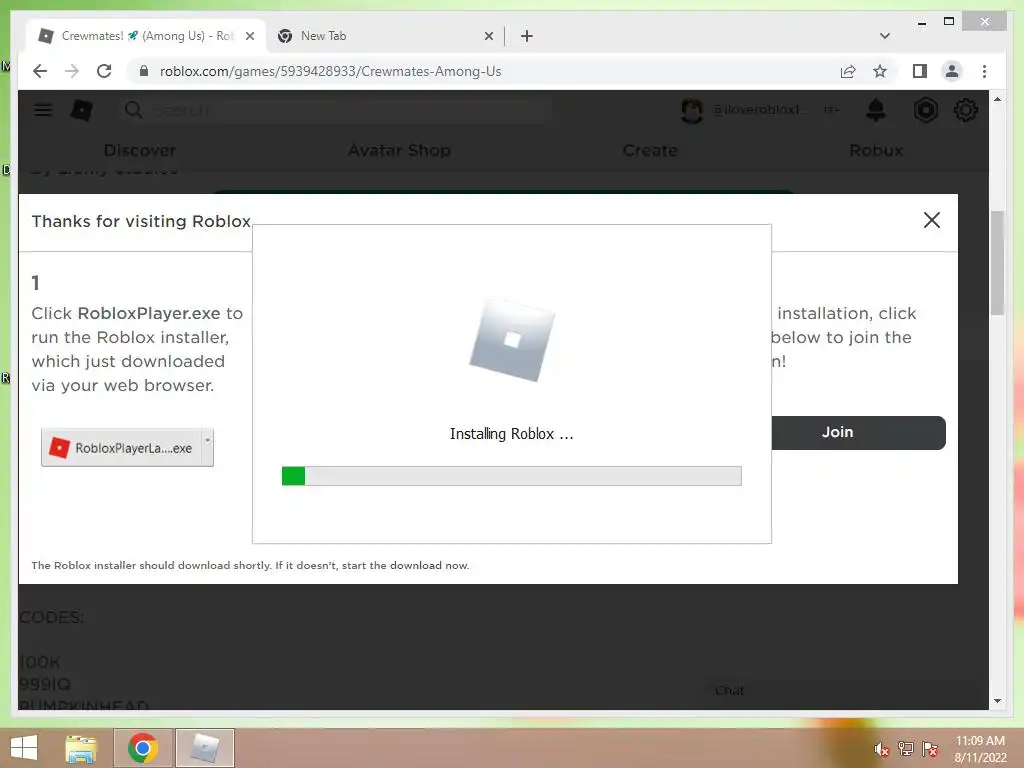Open the Create section
The height and width of the screenshot is (768, 1024).
pos(650,150)
